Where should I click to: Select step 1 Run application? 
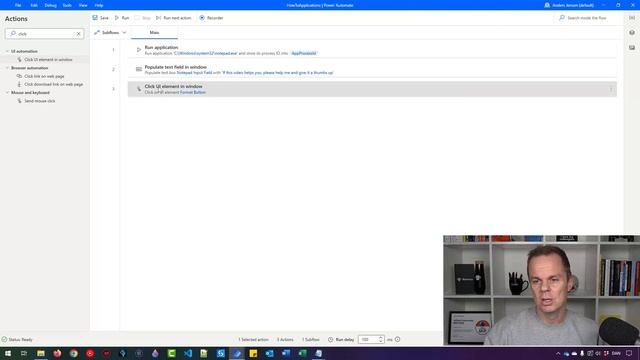point(372,50)
